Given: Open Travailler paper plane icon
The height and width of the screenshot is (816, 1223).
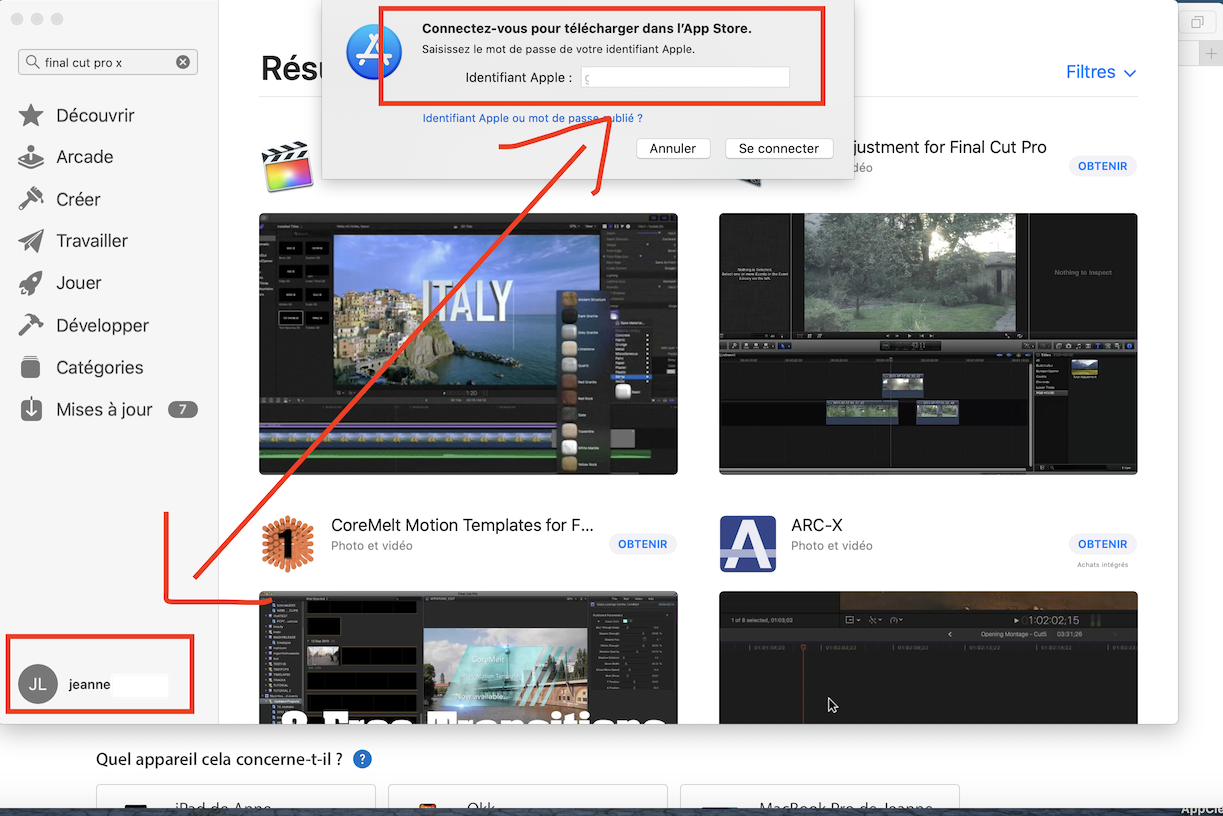Looking at the screenshot, I should pos(31,242).
